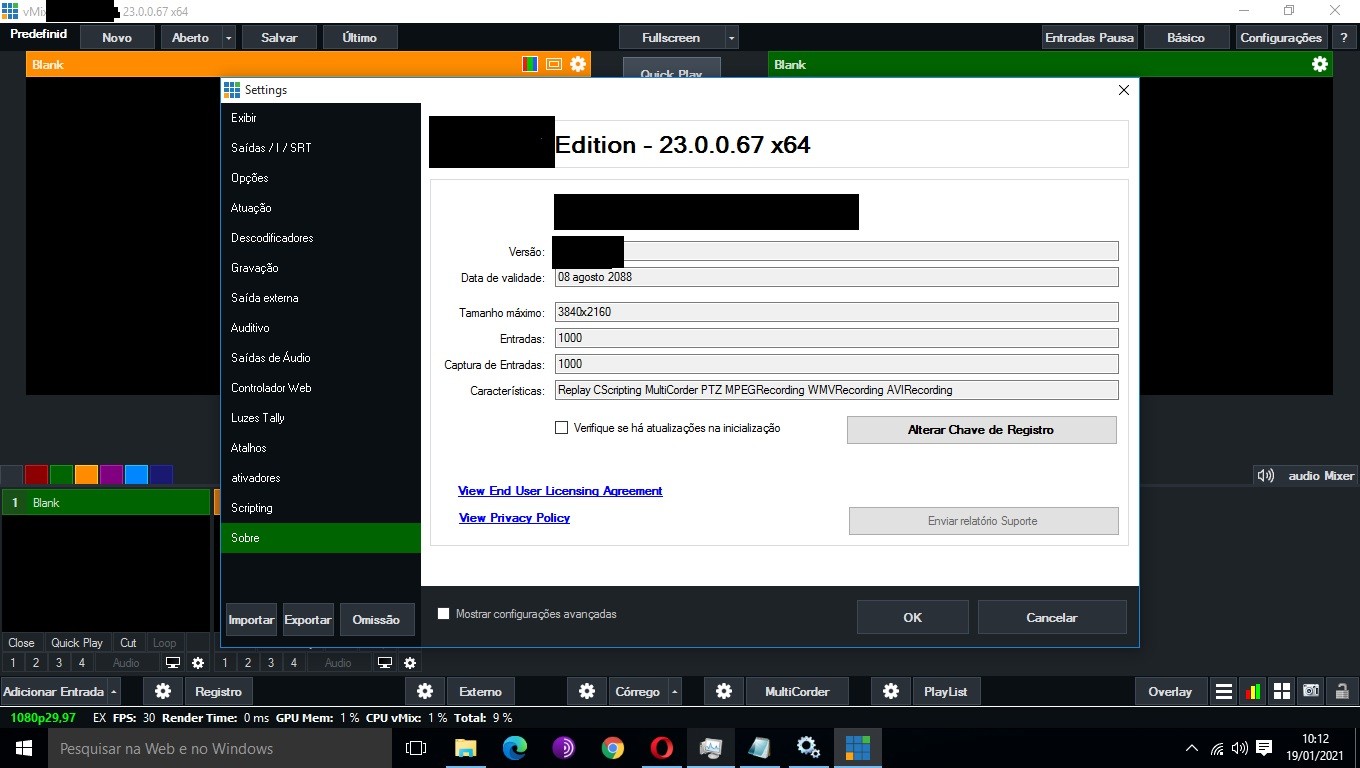
Task: Click the speaker icon beside audio Mixer
Action: click(1266, 476)
